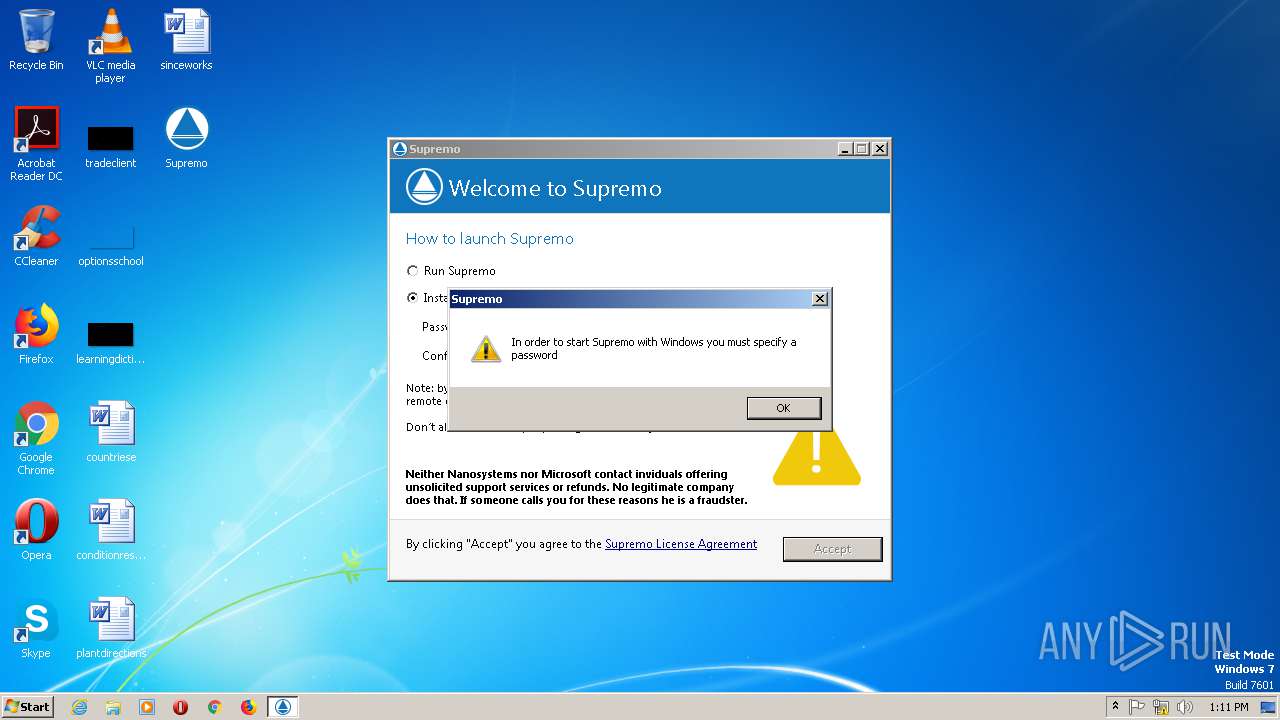Open media player from taskbar

(147, 707)
